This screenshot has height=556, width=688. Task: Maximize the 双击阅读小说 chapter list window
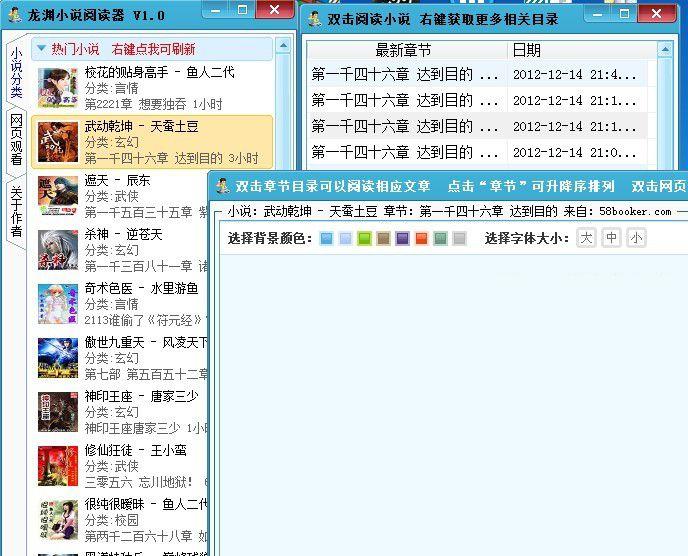[624, 14]
